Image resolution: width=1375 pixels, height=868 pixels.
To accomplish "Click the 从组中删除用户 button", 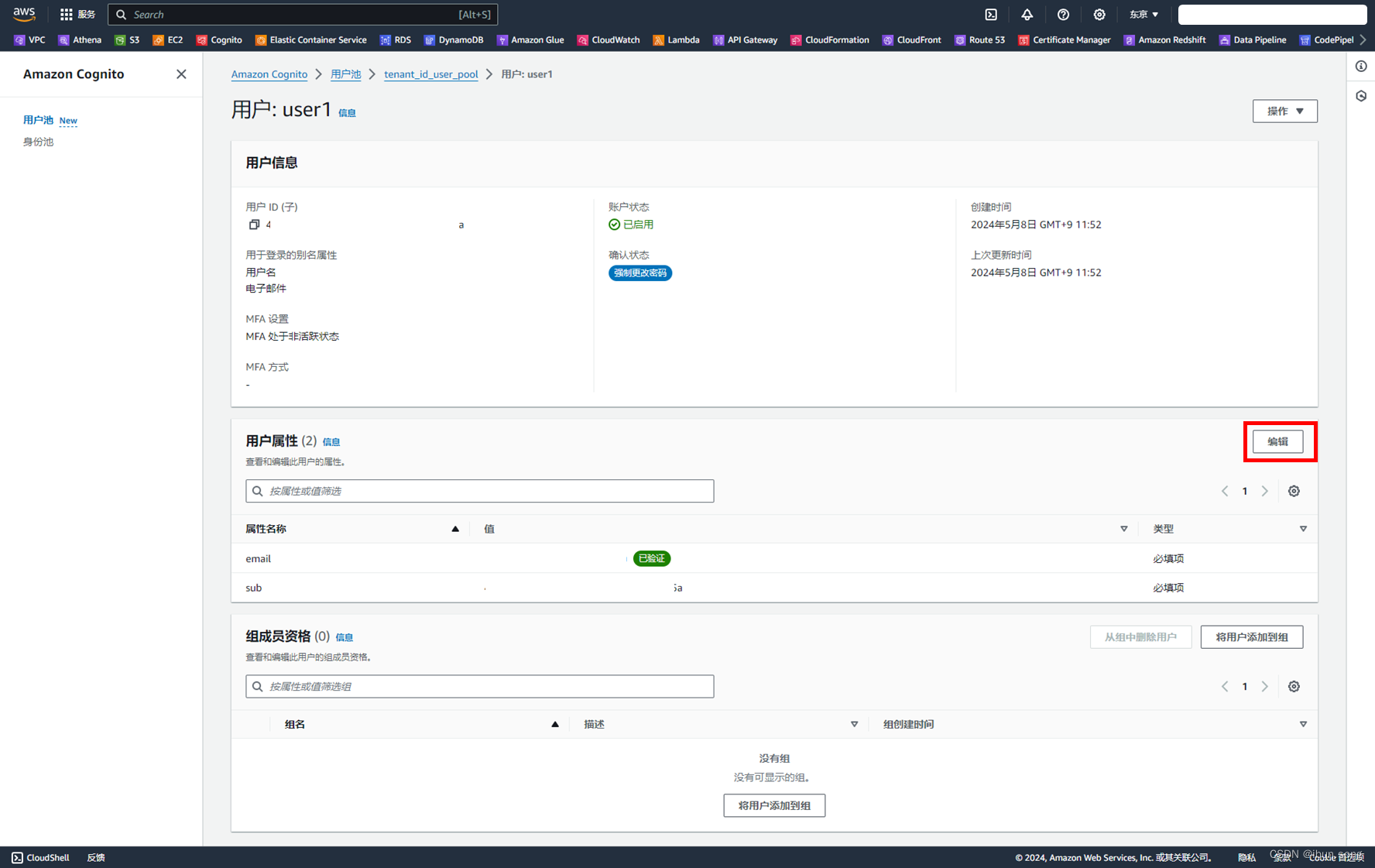I will [x=1140, y=637].
